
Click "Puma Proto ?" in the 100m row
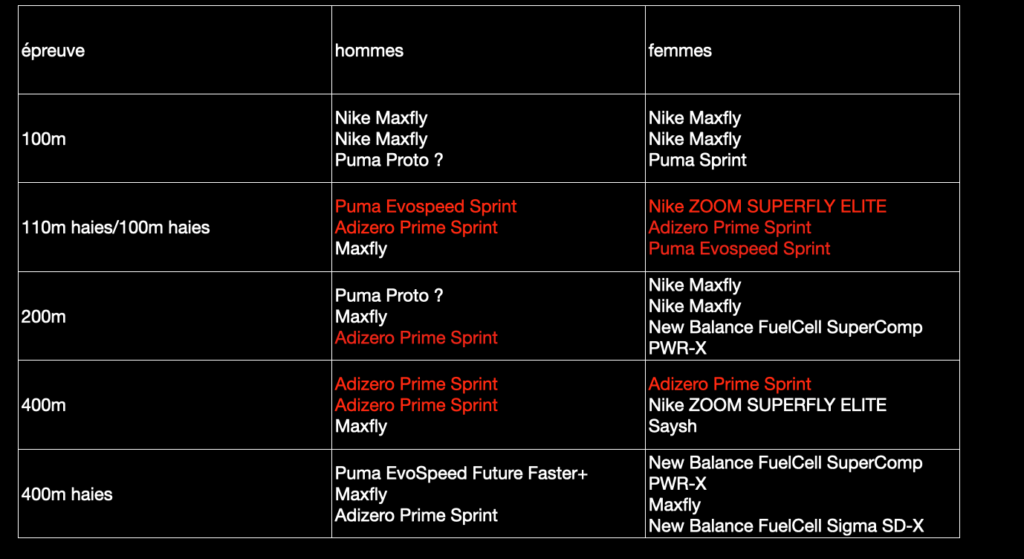tap(389, 160)
